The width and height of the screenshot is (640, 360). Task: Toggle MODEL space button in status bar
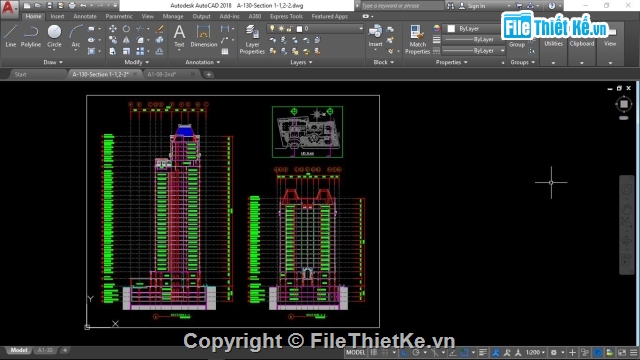(356, 352)
